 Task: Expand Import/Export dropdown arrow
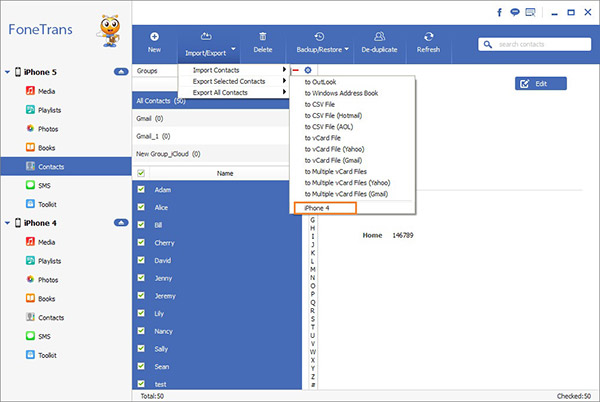pos(233,49)
